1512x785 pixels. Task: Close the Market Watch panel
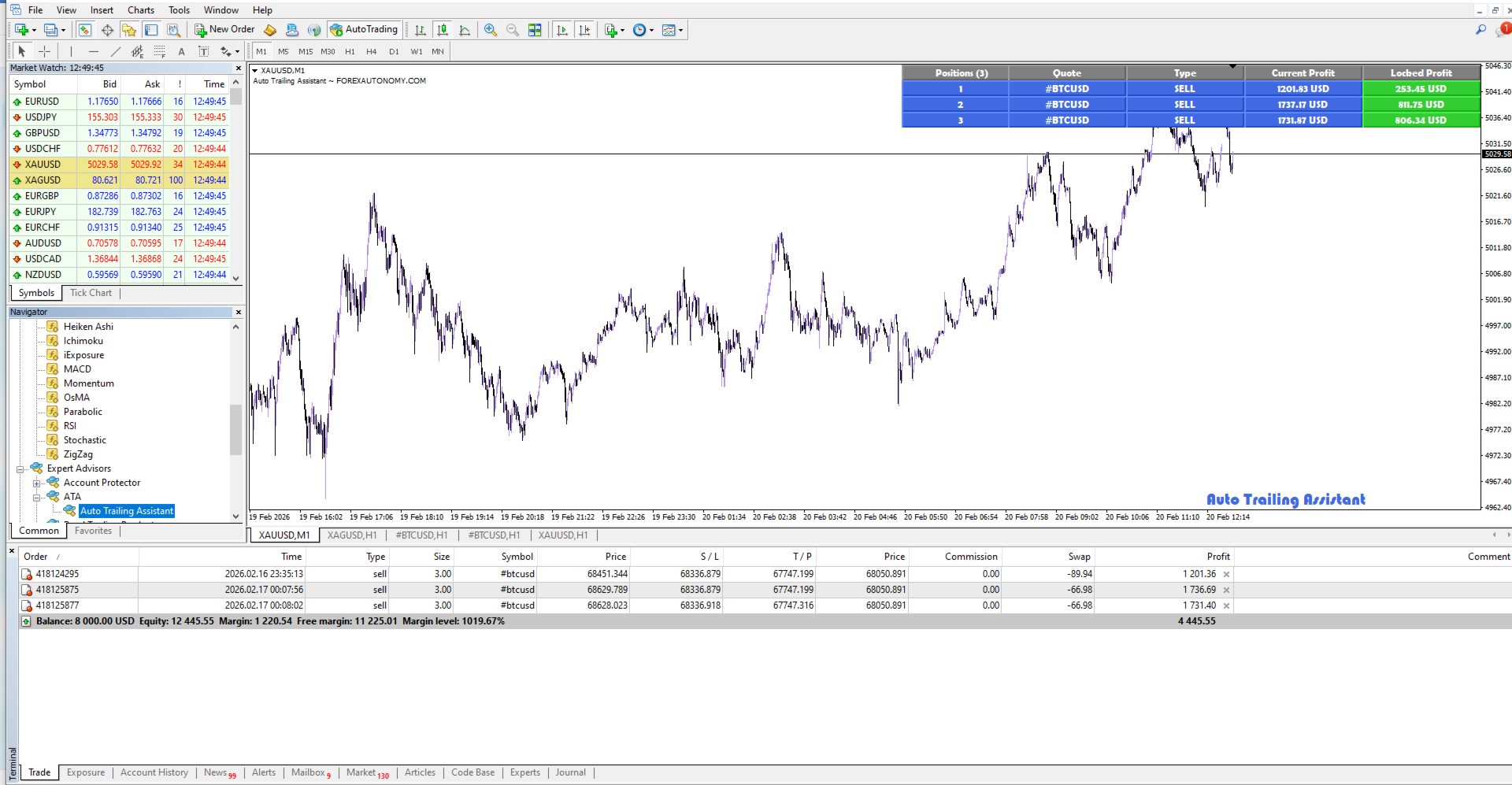pyautogui.click(x=238, y=69)
